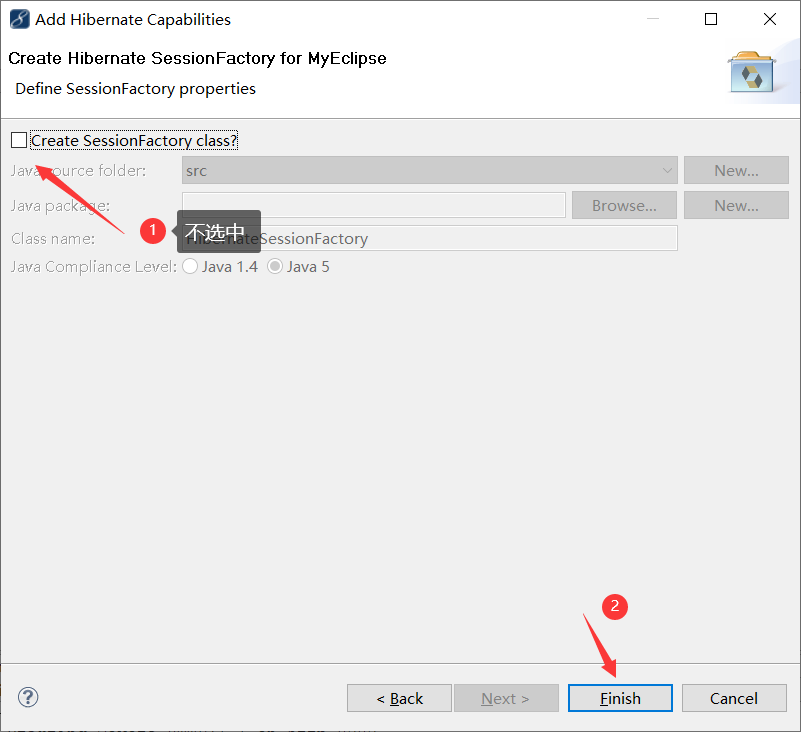Click into the Java package input field

(x=374, y=205)
